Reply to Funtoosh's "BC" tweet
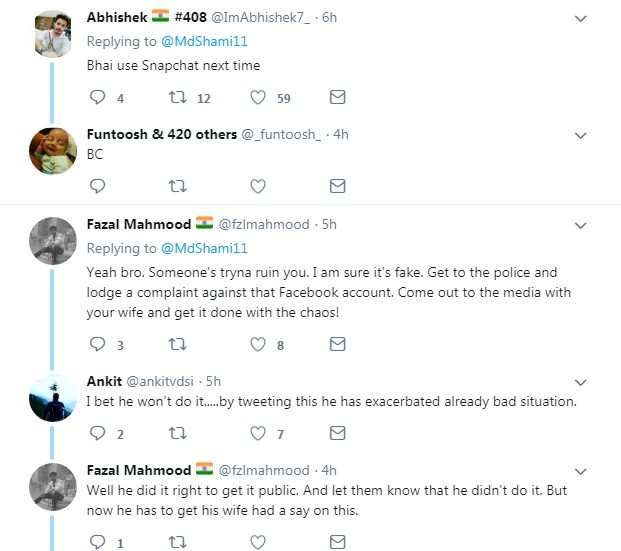 point(97,186)
